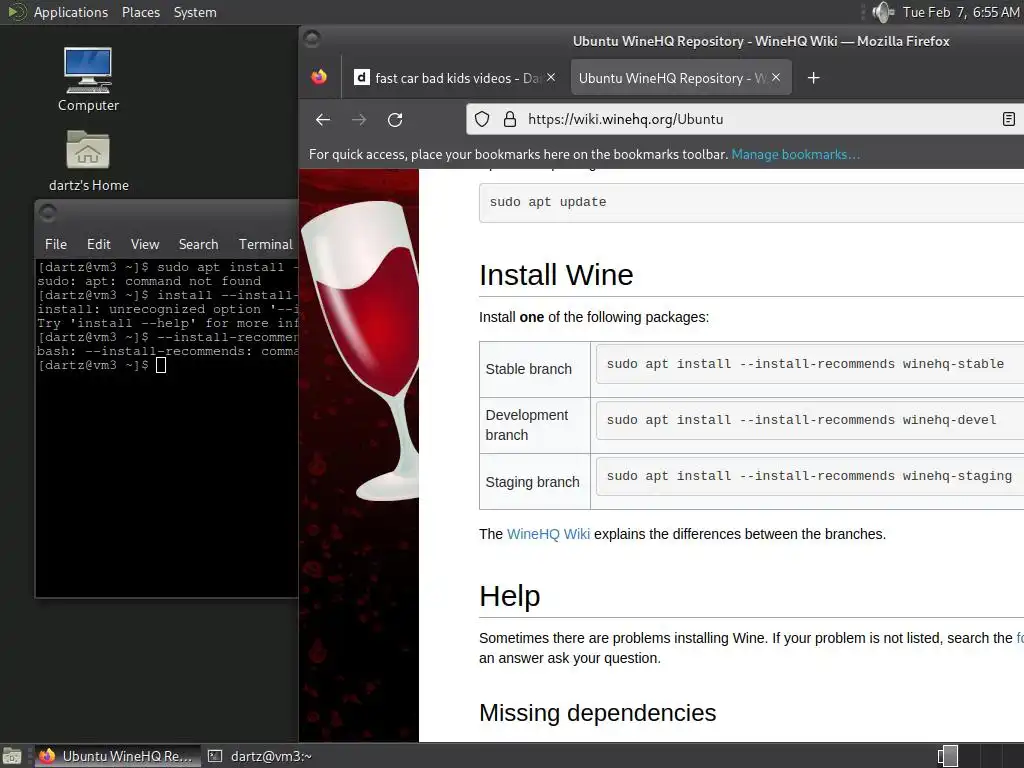Open the Terminal menu in terminal window
This screenshot has height=768, width=1024.
coord(265,244)
